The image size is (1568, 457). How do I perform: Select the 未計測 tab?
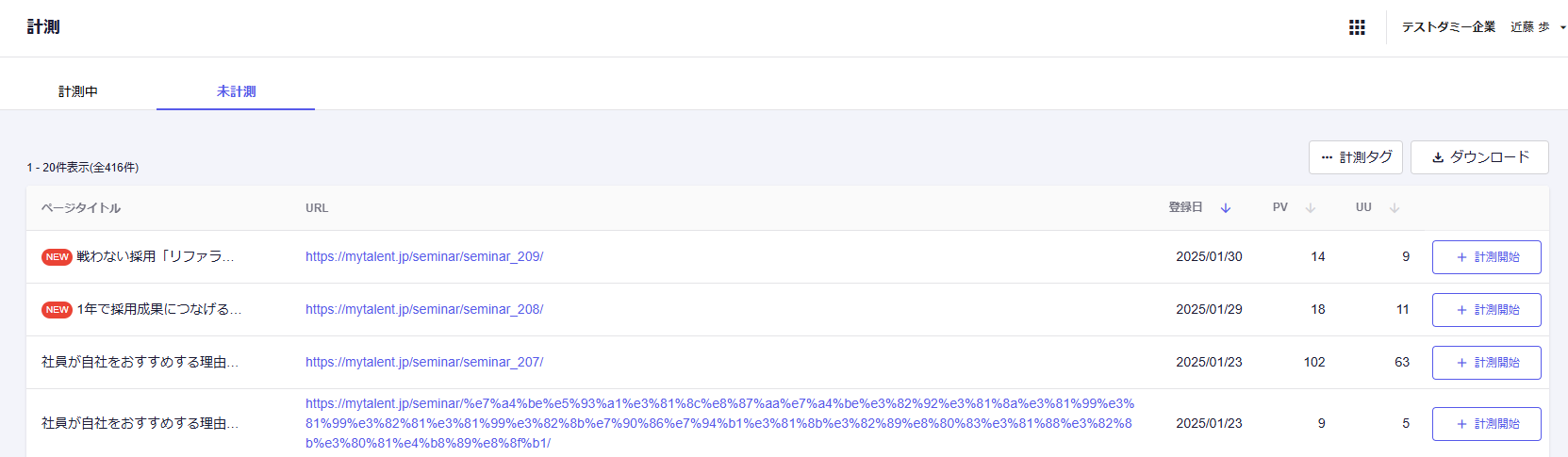[x=236, y=91]
